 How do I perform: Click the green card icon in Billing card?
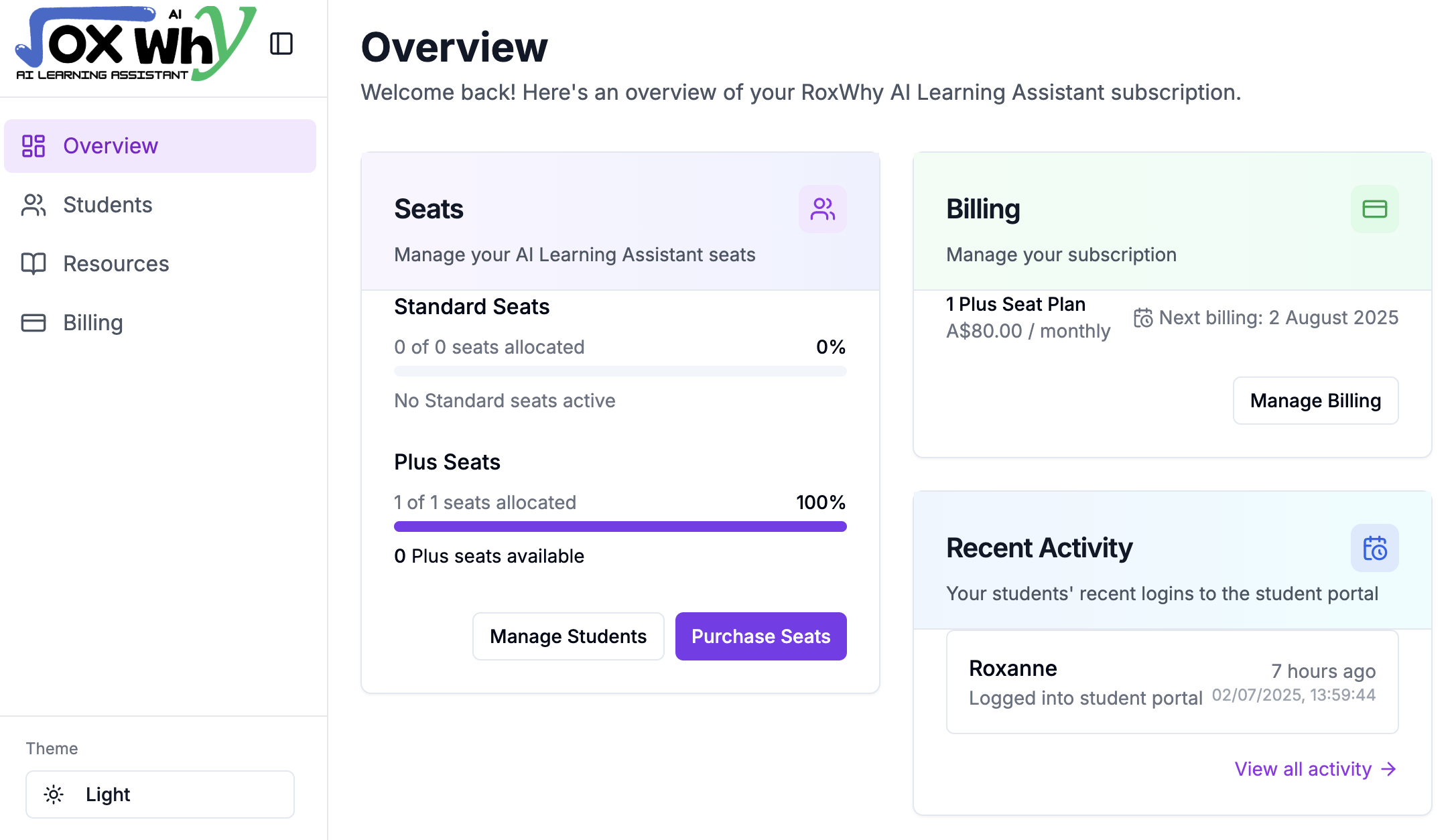1375,209
